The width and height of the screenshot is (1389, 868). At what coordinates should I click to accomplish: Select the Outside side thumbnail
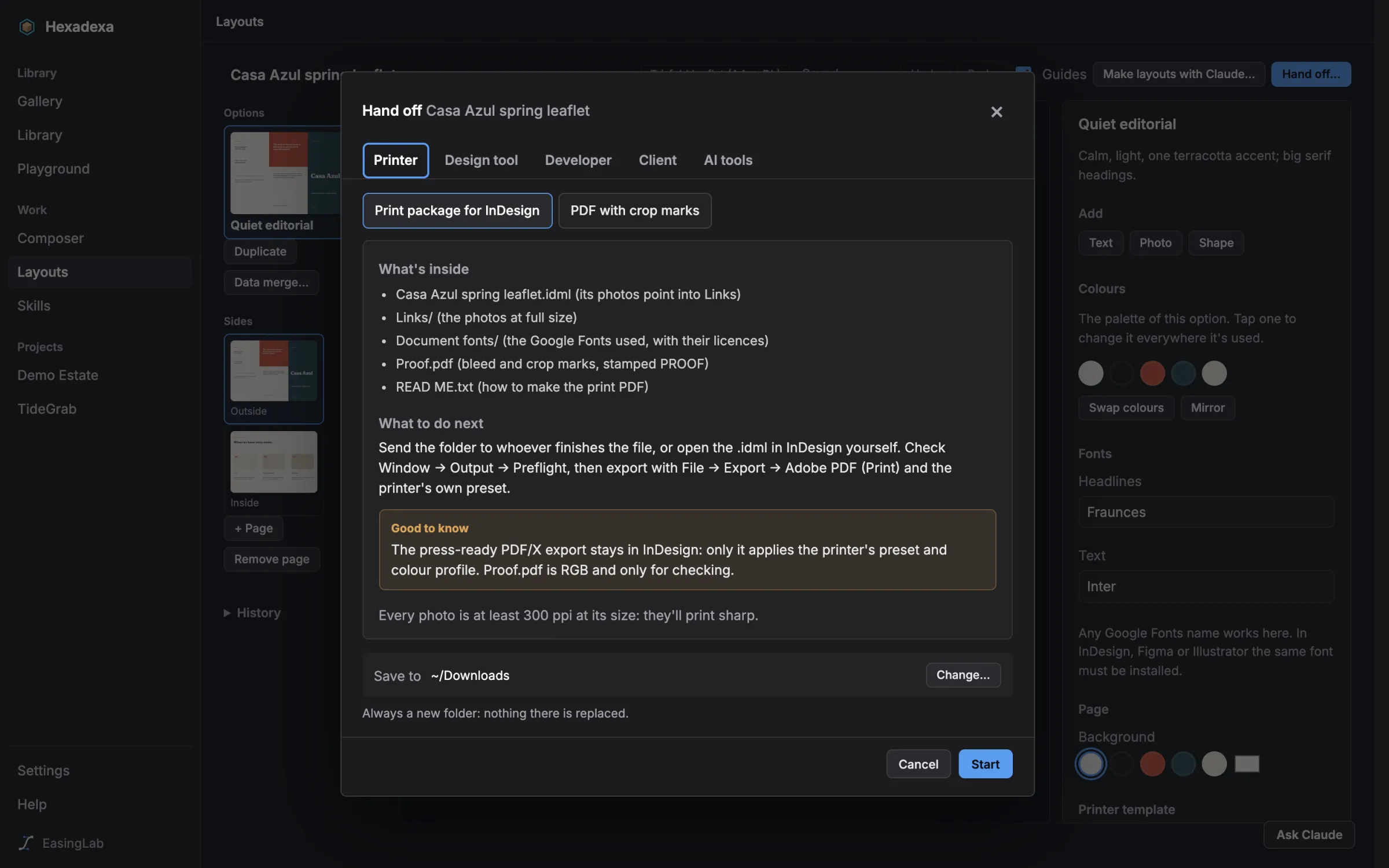point(274,379)
